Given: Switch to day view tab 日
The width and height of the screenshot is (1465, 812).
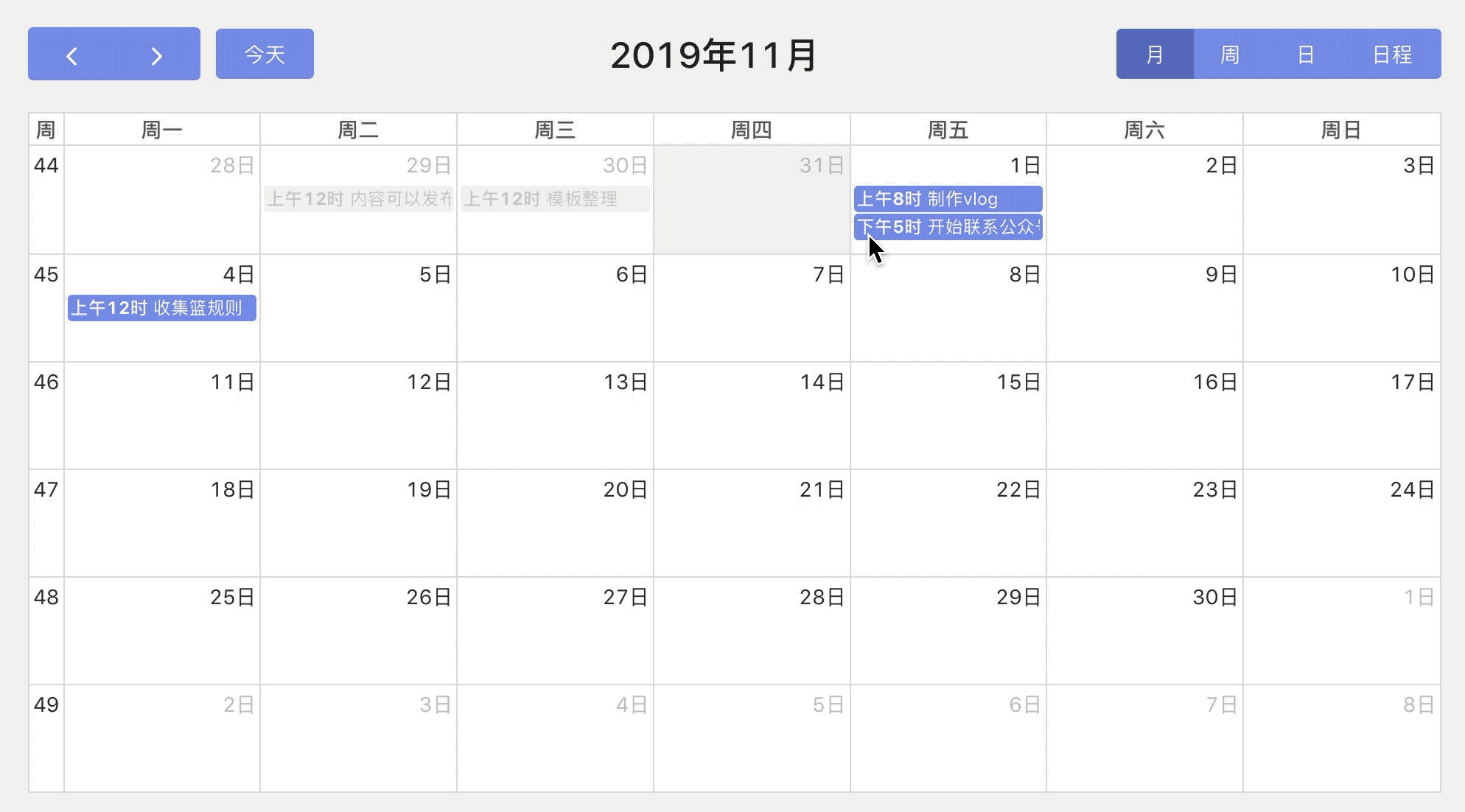Looking at the screenshot, I should 1305,54.
